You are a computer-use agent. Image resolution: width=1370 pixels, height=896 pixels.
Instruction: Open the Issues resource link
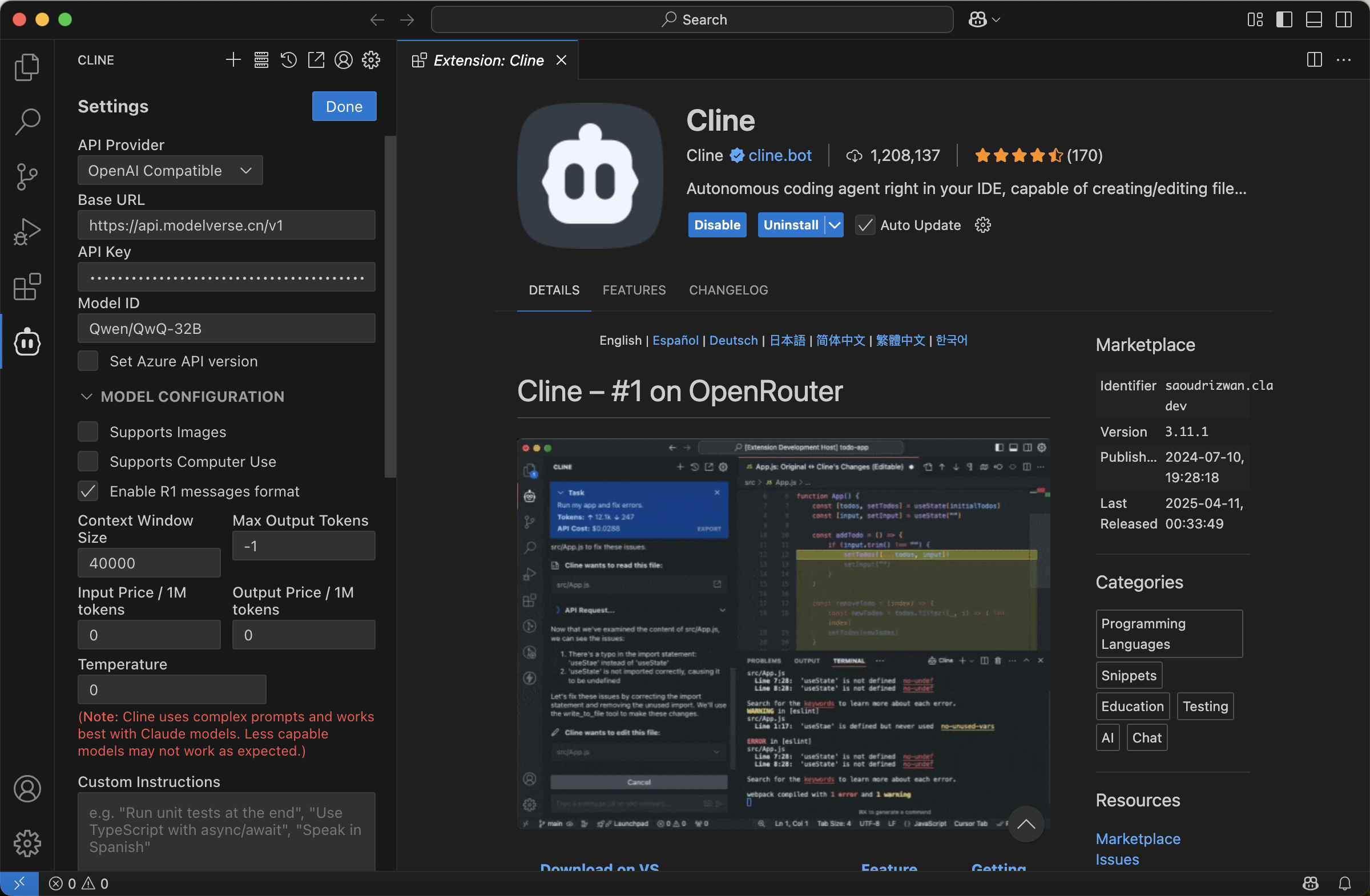tap(1117, 859)
